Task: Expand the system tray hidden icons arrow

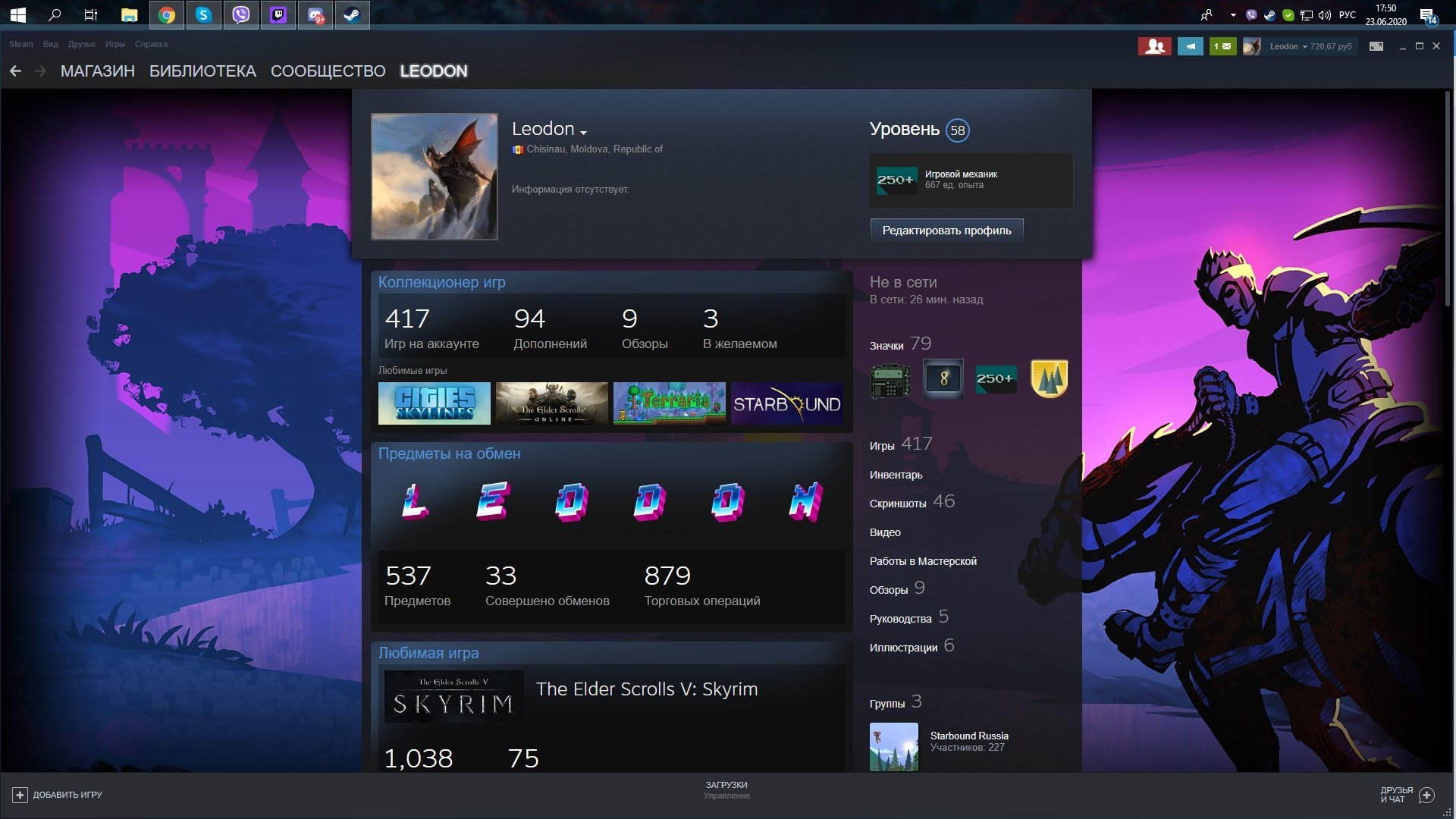Action: coord(1233,14)
